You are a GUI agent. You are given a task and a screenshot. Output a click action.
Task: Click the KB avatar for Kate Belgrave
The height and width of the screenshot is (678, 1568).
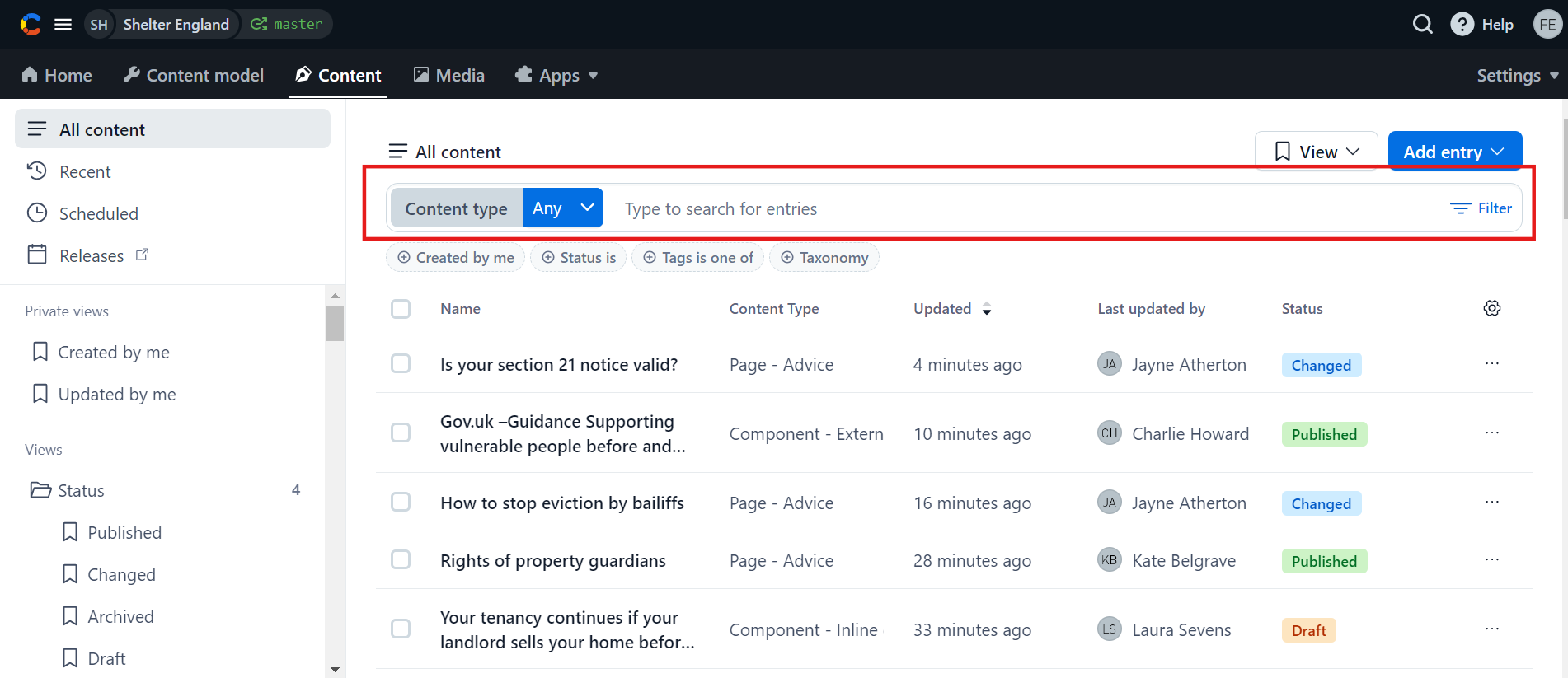point(1110,559)
